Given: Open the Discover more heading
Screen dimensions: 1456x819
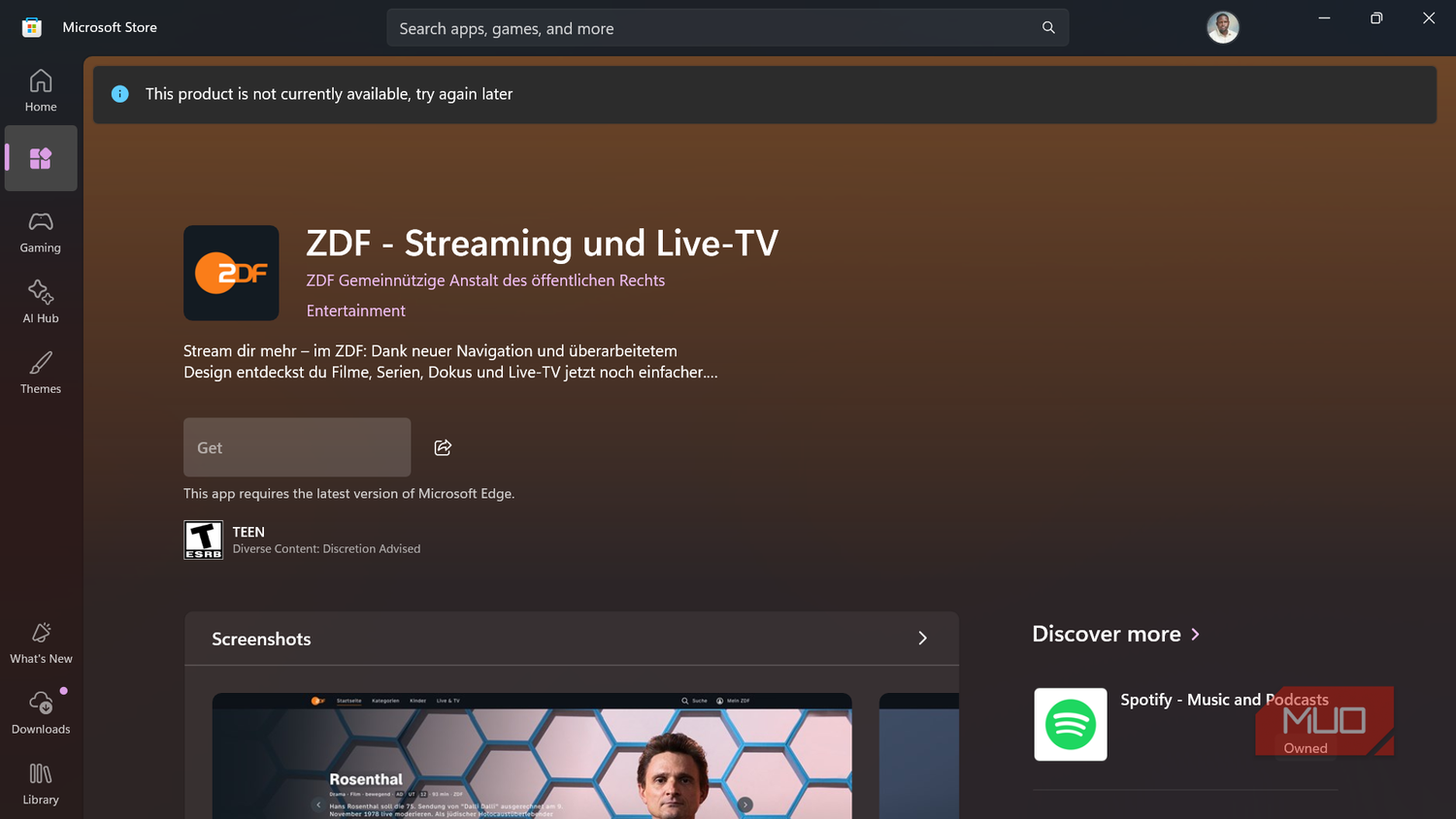Looking at the screenshot, I should [x=1107, y=634].
